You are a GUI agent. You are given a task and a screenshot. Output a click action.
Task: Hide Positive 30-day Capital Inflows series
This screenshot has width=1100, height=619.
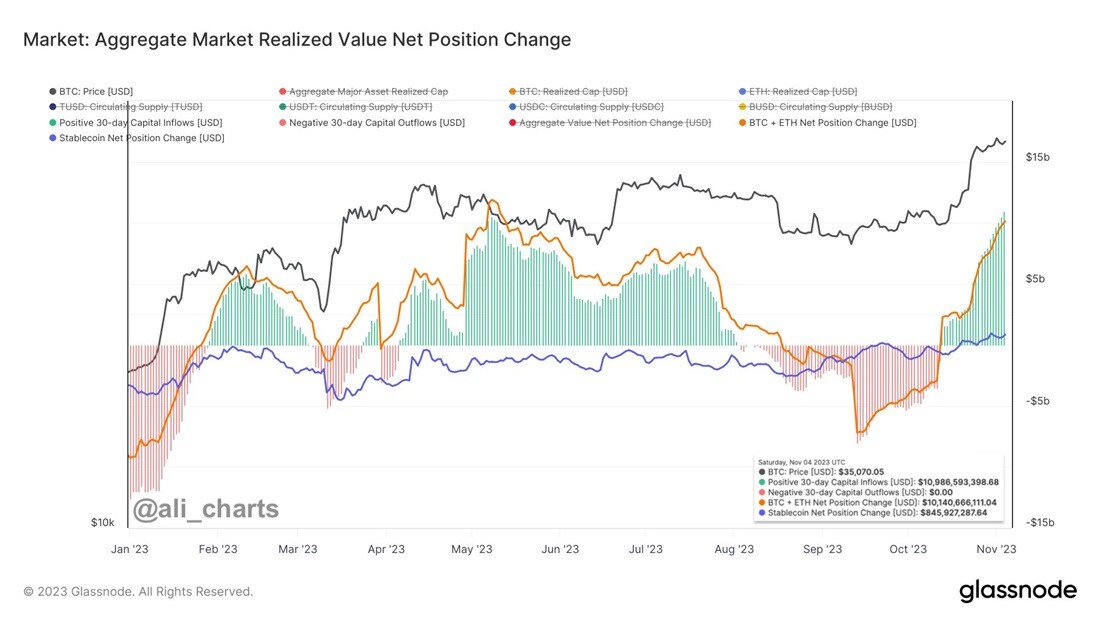tap(136, 122)
